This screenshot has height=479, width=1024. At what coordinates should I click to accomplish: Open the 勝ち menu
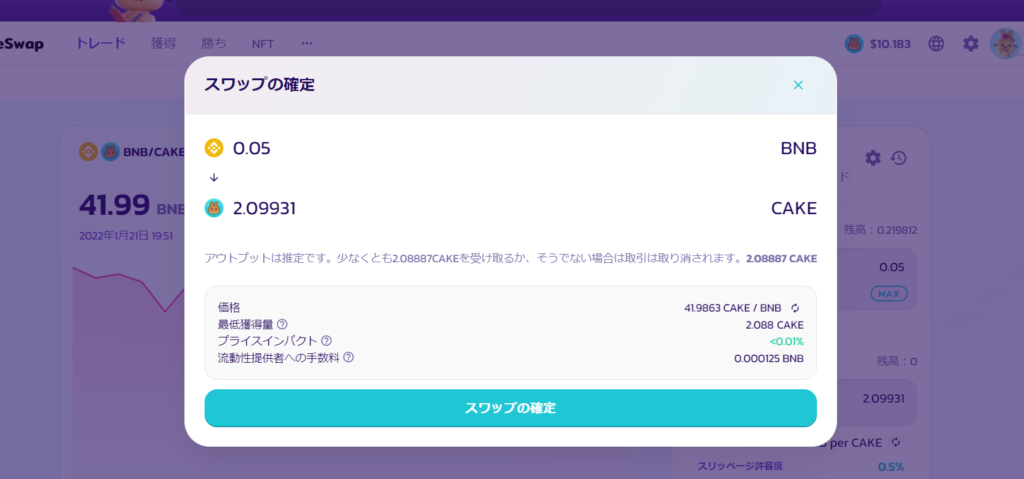click(214, 44)
